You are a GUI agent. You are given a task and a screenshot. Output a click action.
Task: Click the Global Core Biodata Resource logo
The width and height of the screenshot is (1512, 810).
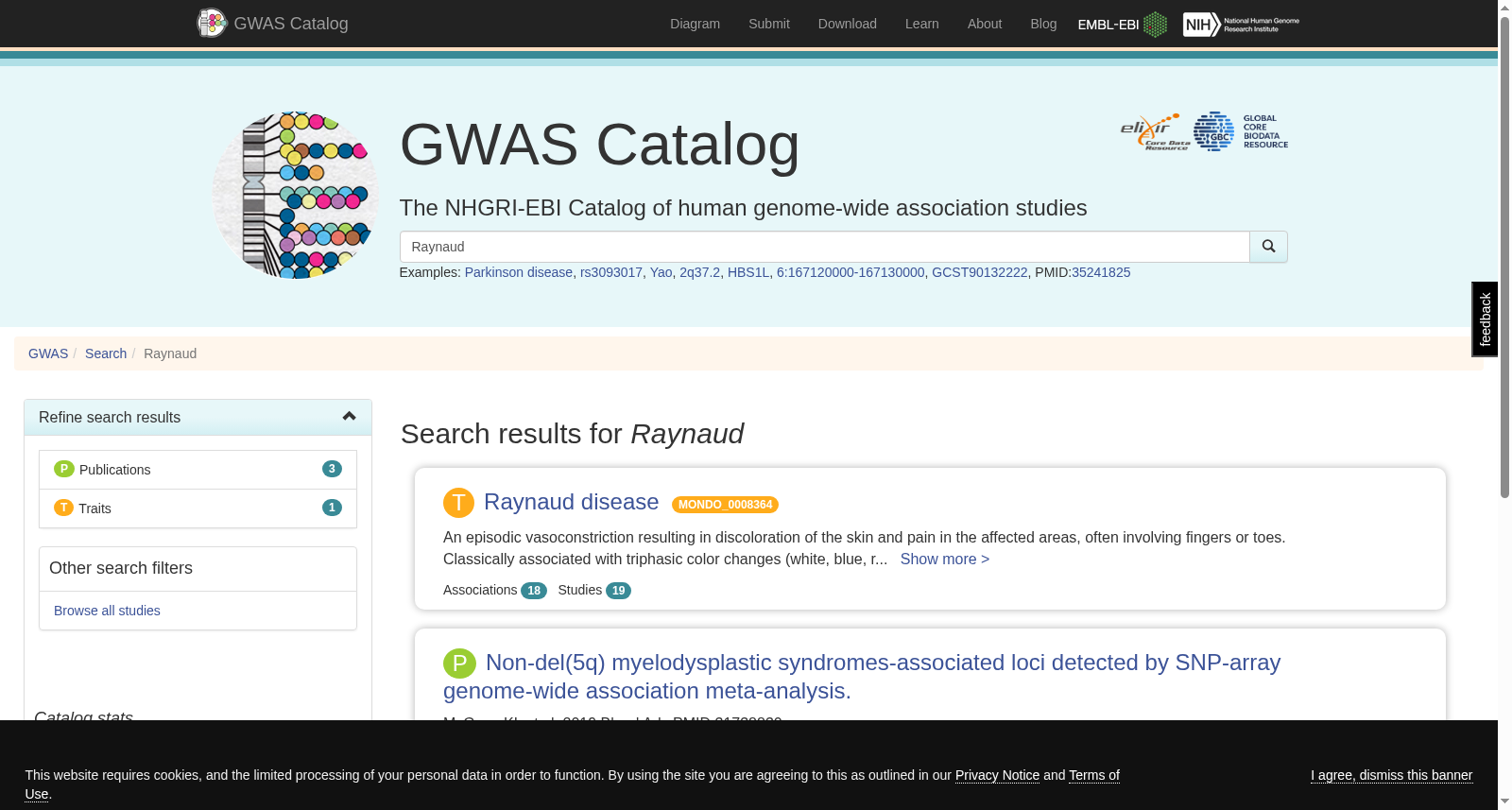click(x=1241, y=131)
